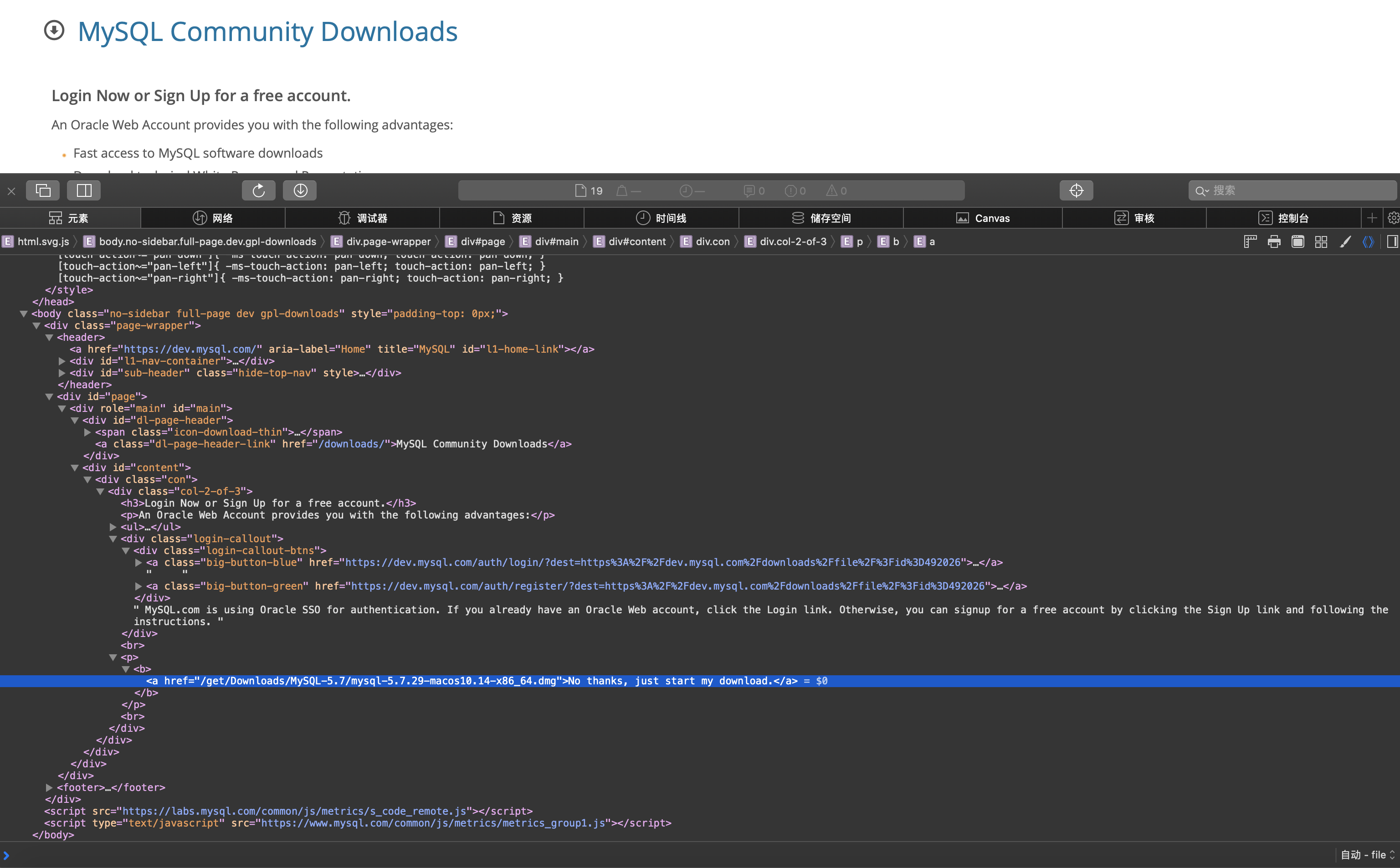
Task: Open the Canvas tab
Action: coord(983,218)
